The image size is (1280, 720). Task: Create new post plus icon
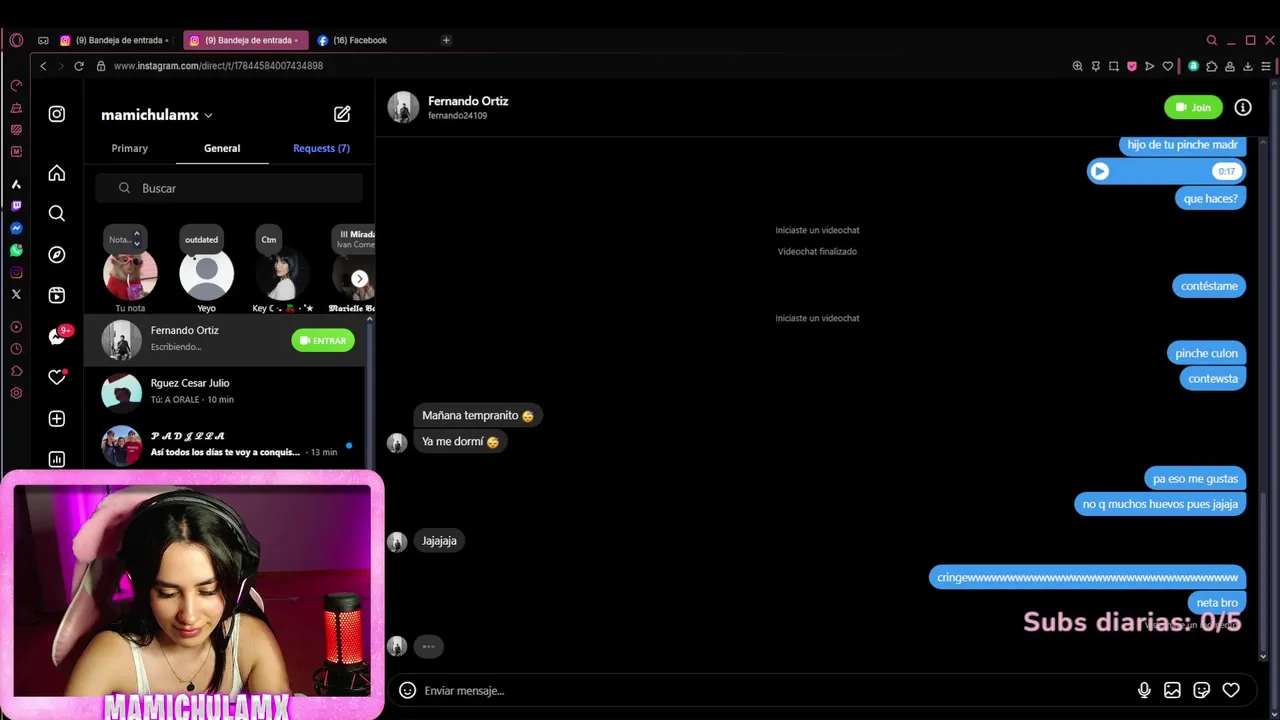point(57,418)
